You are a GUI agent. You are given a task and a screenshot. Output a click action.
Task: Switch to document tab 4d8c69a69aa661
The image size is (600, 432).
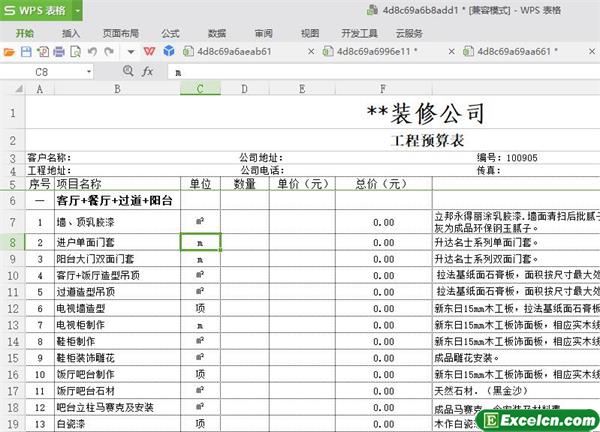point(517,51)
